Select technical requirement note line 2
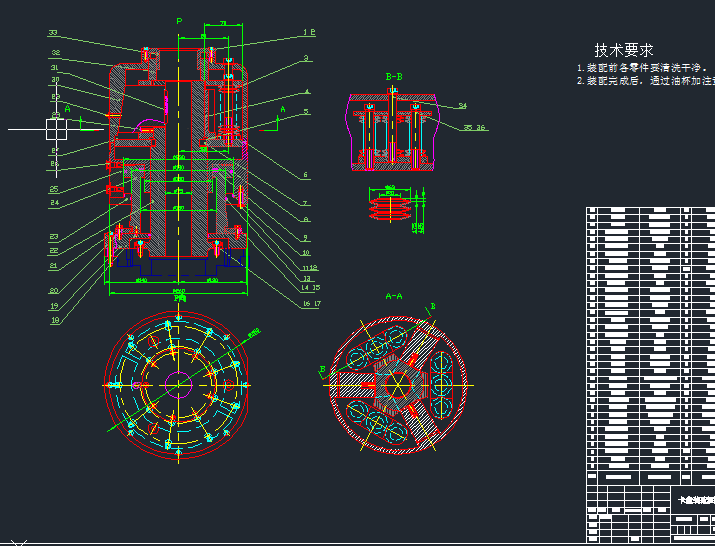Viewport: 715px width, 546px height. pos(646,81)
